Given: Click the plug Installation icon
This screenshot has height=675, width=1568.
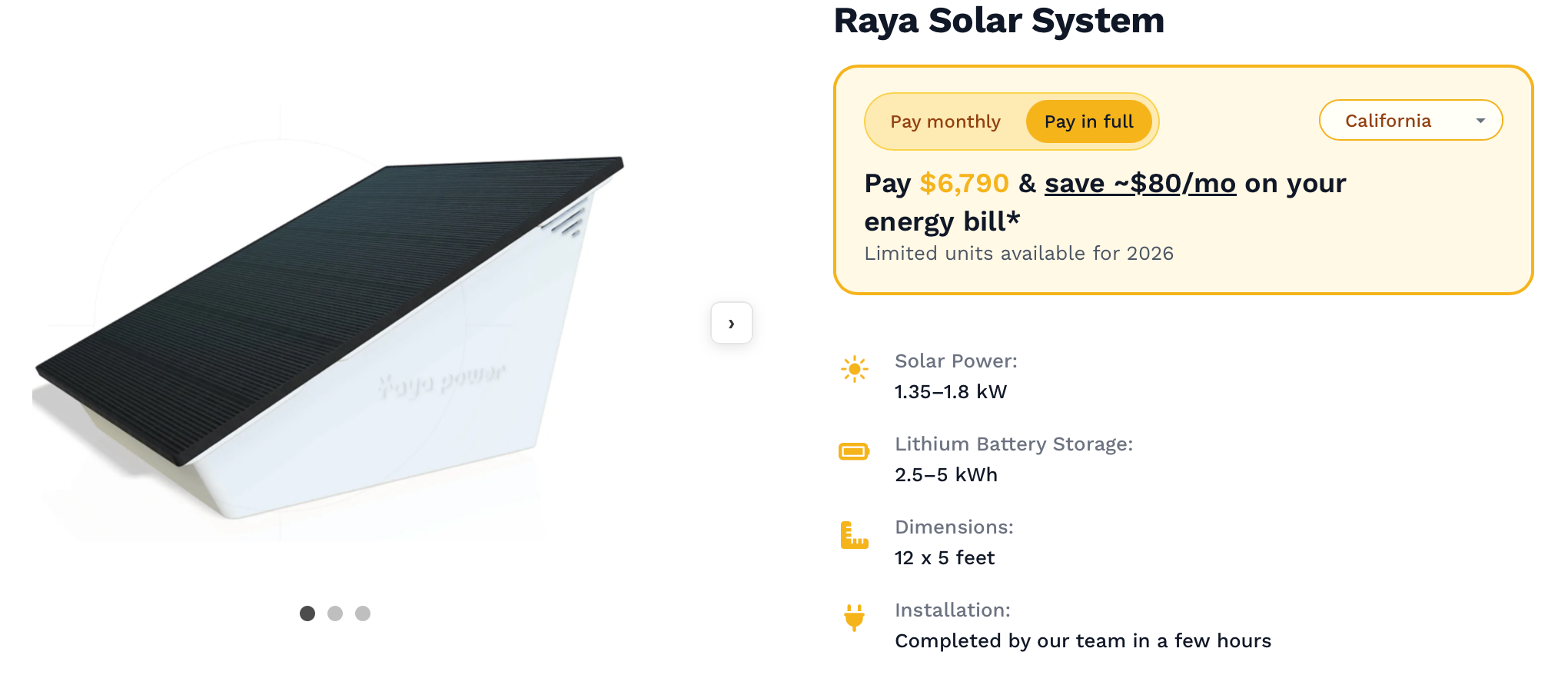Looking at the screenshot, I should 854,617.
